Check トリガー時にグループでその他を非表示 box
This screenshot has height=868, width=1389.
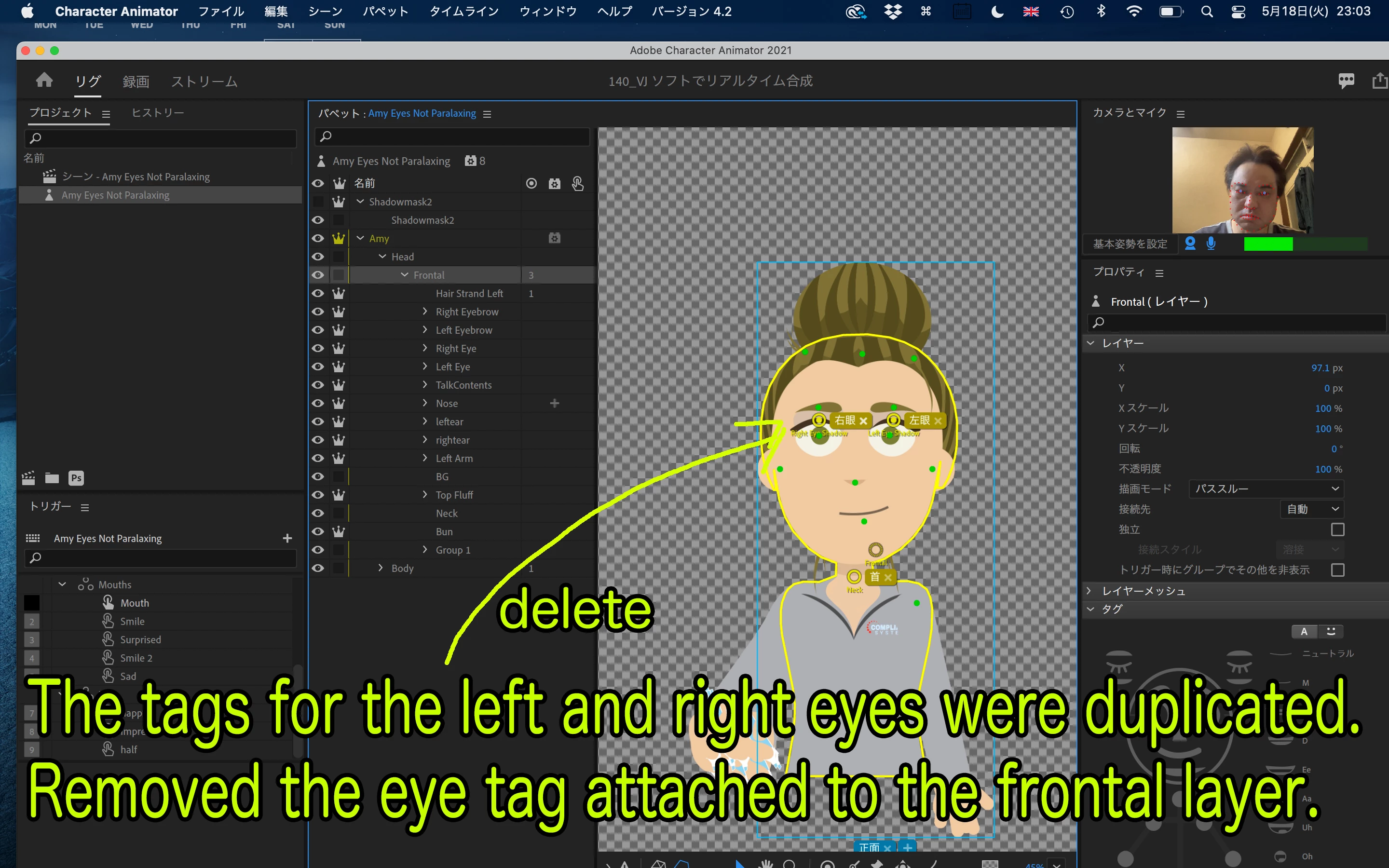point(1337,570)
